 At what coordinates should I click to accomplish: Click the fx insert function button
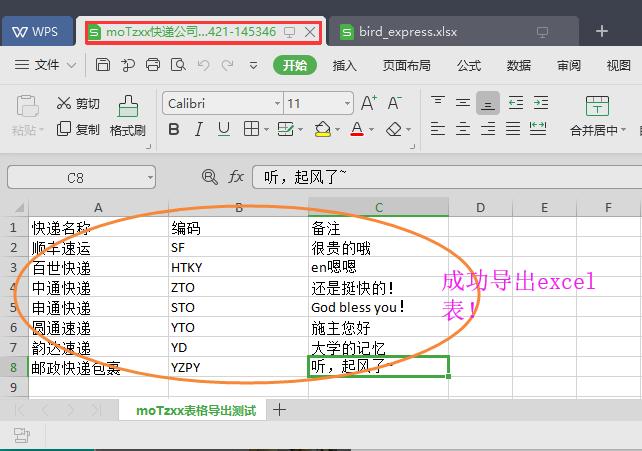pyautogui.click(x=236, y=177)
